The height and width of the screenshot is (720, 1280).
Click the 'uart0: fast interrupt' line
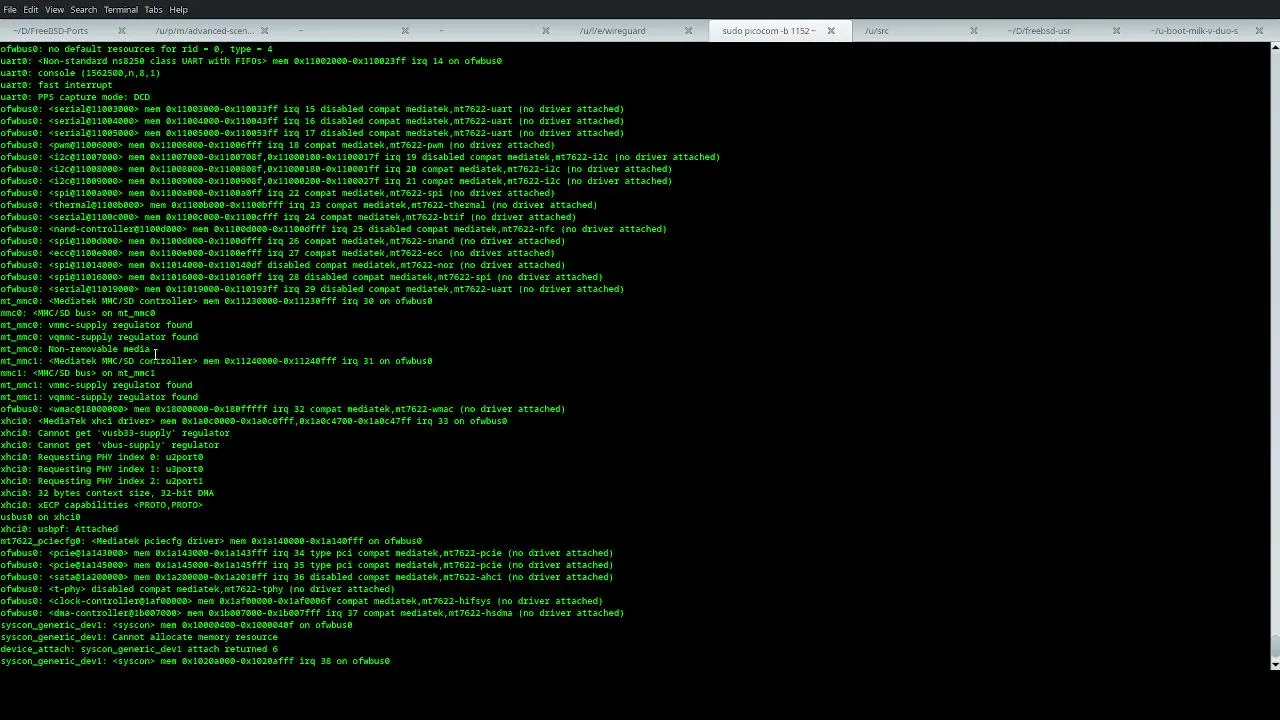pyautogui.click(x=56, y=85)
